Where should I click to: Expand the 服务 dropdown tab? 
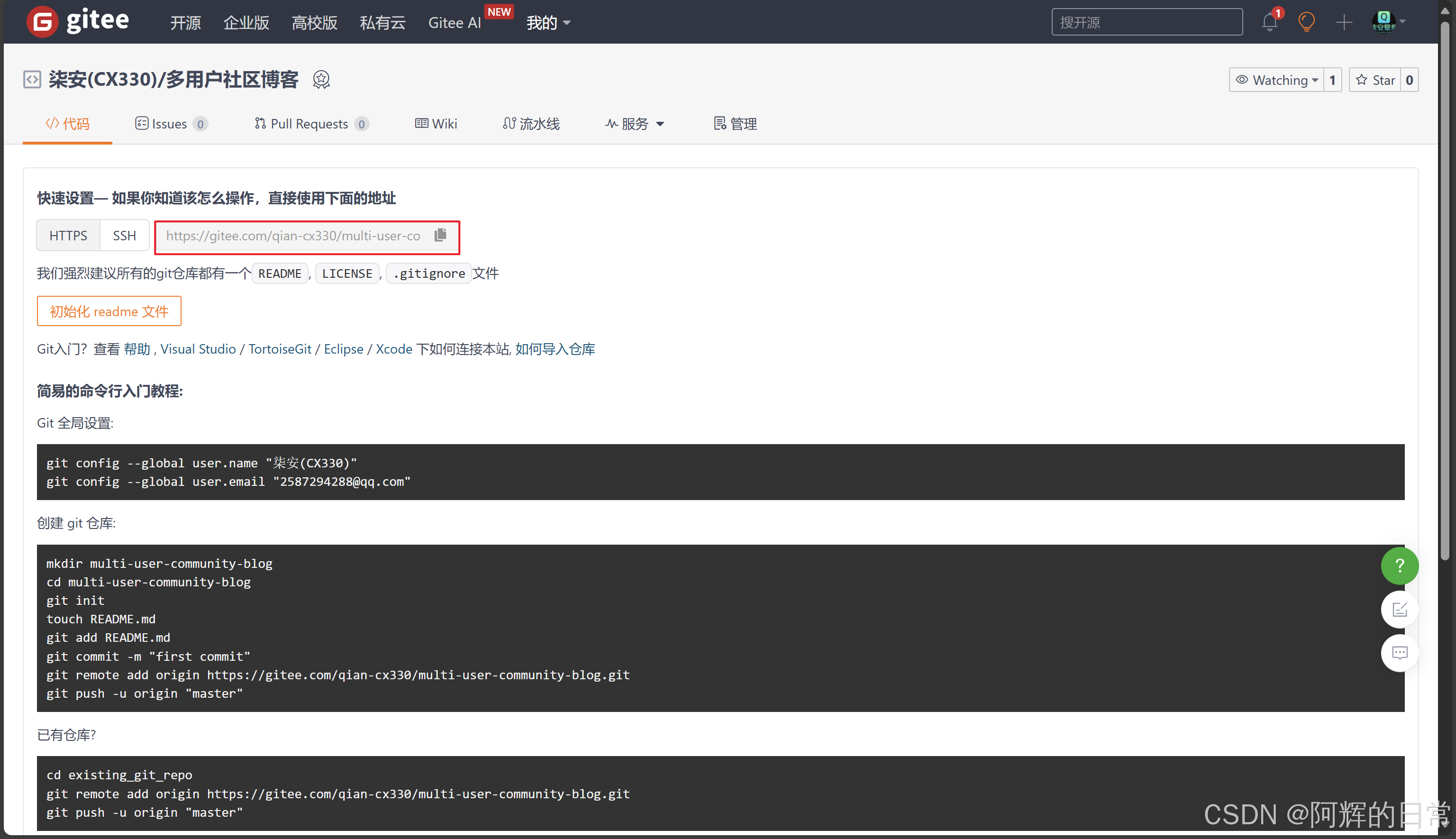(634, 124)
